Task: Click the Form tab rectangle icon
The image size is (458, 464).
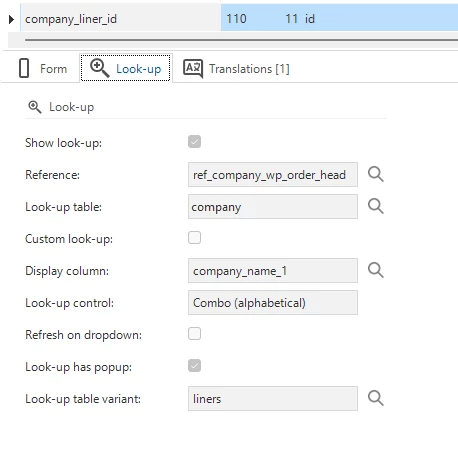Action: point(24,68)
